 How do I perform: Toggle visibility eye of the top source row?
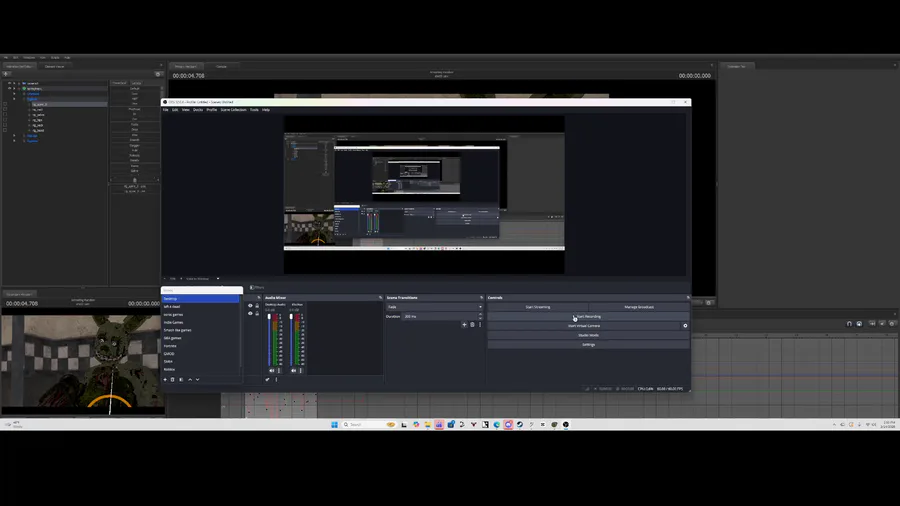pos(250,306)
